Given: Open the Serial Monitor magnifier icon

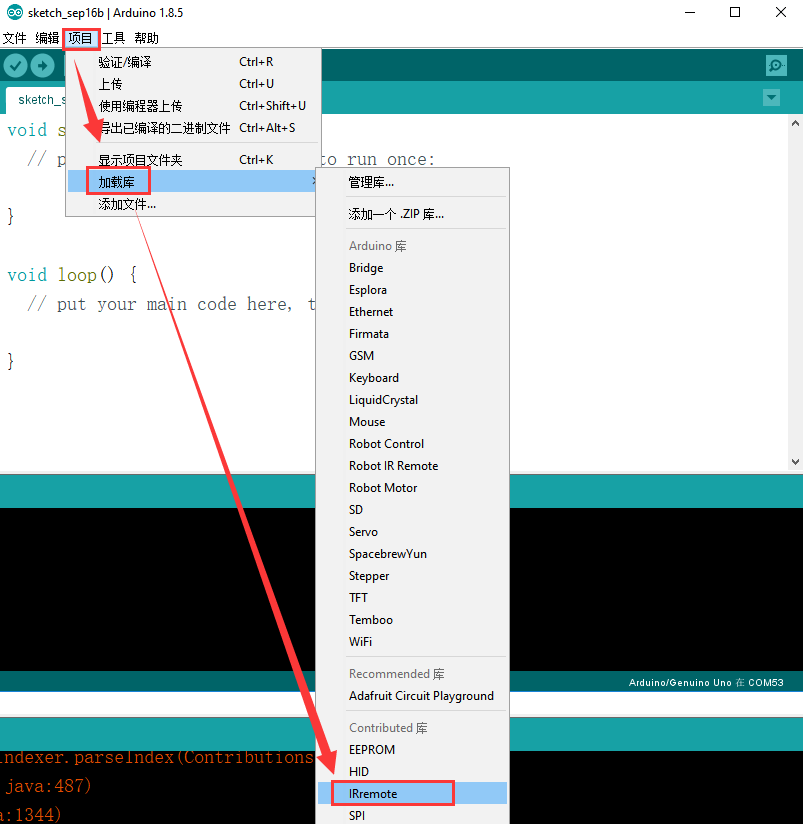Looking at the screenshot, I should click(x=776, y=66).
